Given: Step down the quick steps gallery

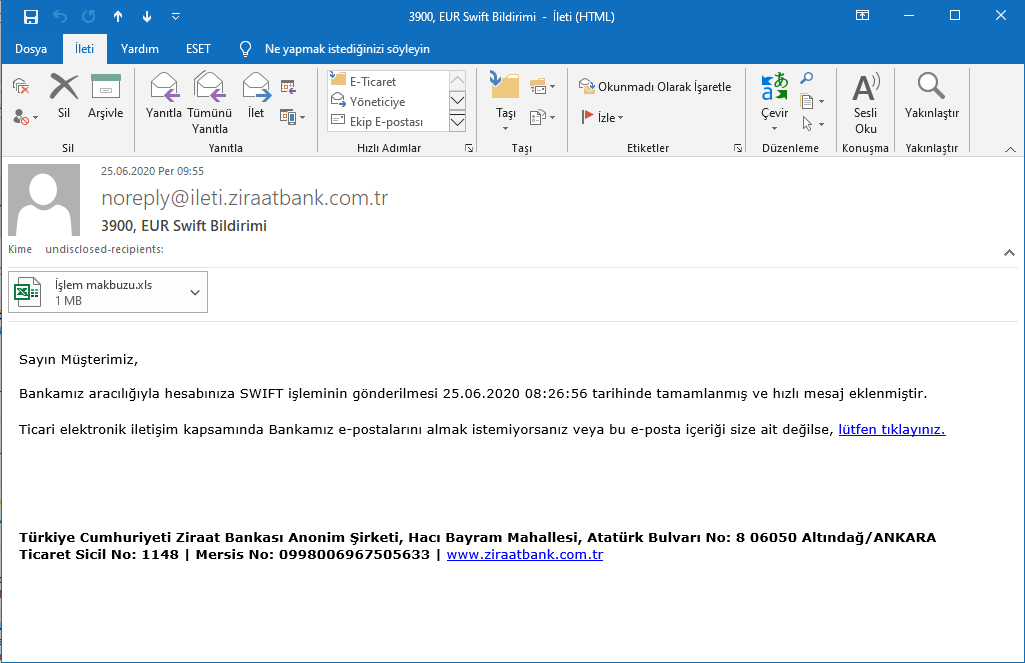Looking at the screenshot, I should pos(458,101).
